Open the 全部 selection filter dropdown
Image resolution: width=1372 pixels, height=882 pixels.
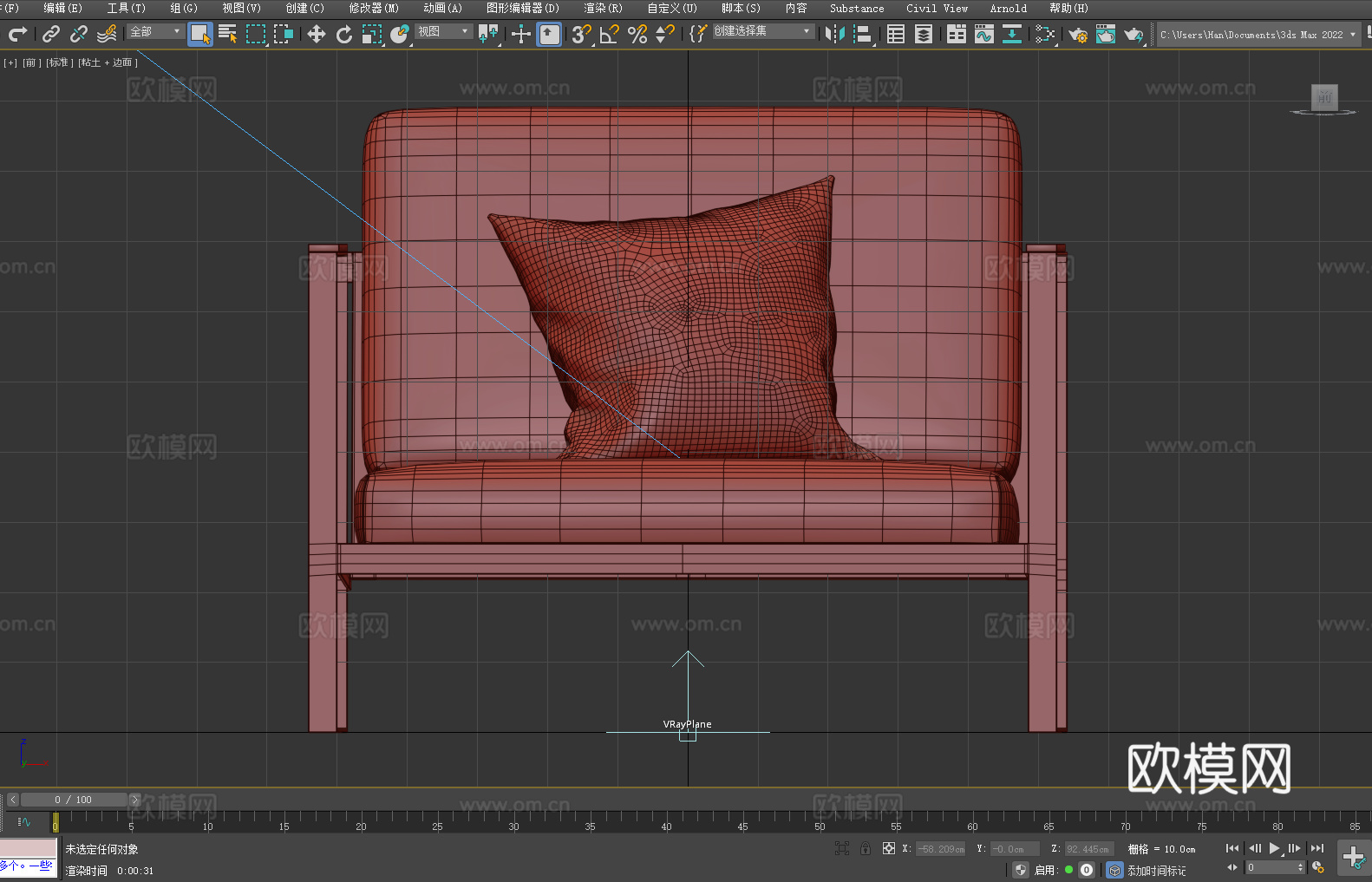(x=155, y=31)
